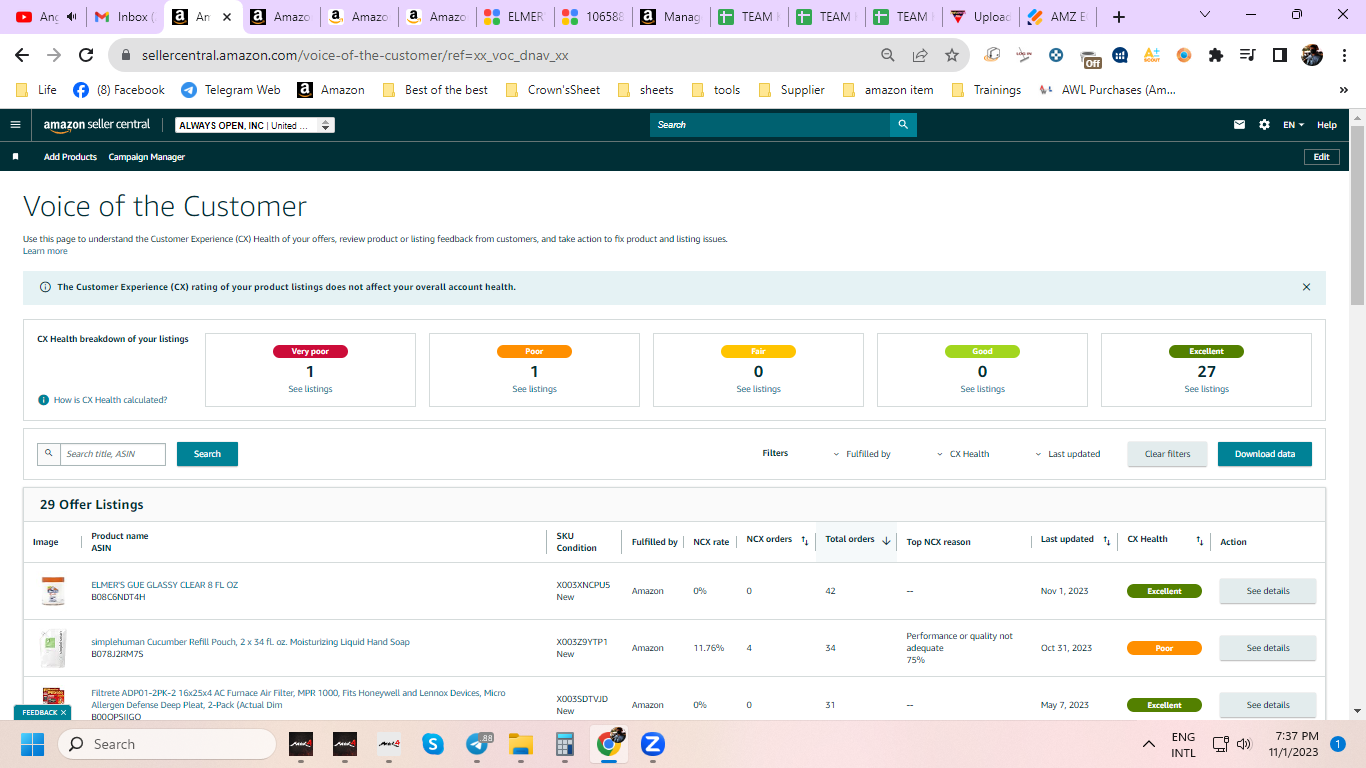This screenshot has height=768, width=1366.
Task: Expand the Fulfilled by filter
Action: pyautogui.click(x=862, y=454)
